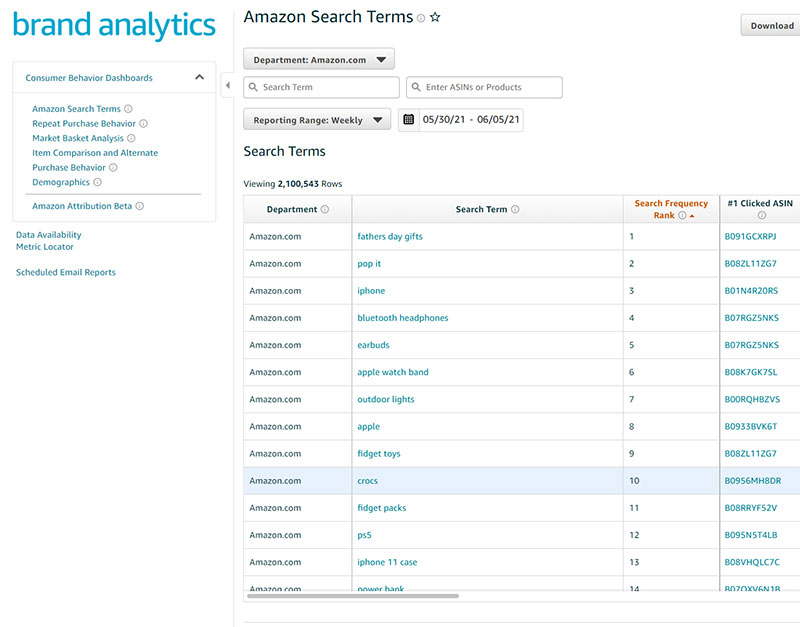Focus the Search Term input field
Viewport: 800px width, 627px height.
coord(321,87)
